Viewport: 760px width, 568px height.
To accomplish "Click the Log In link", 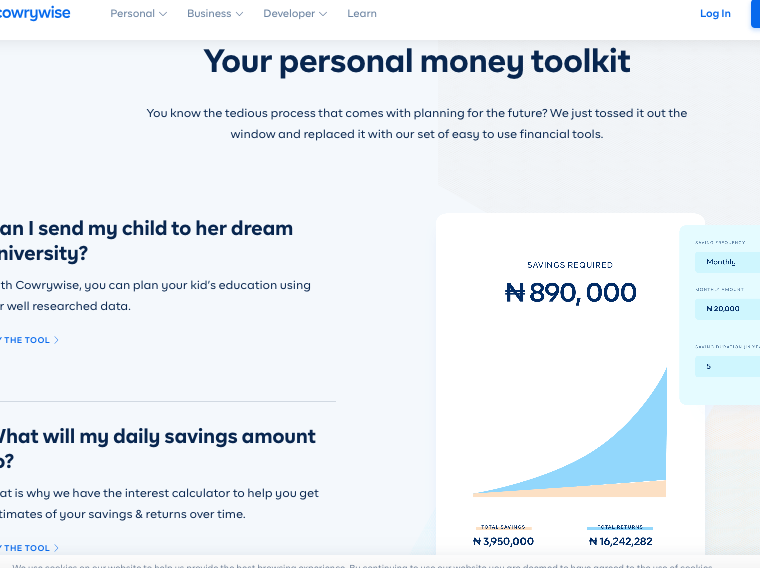I will pos(715,14).
